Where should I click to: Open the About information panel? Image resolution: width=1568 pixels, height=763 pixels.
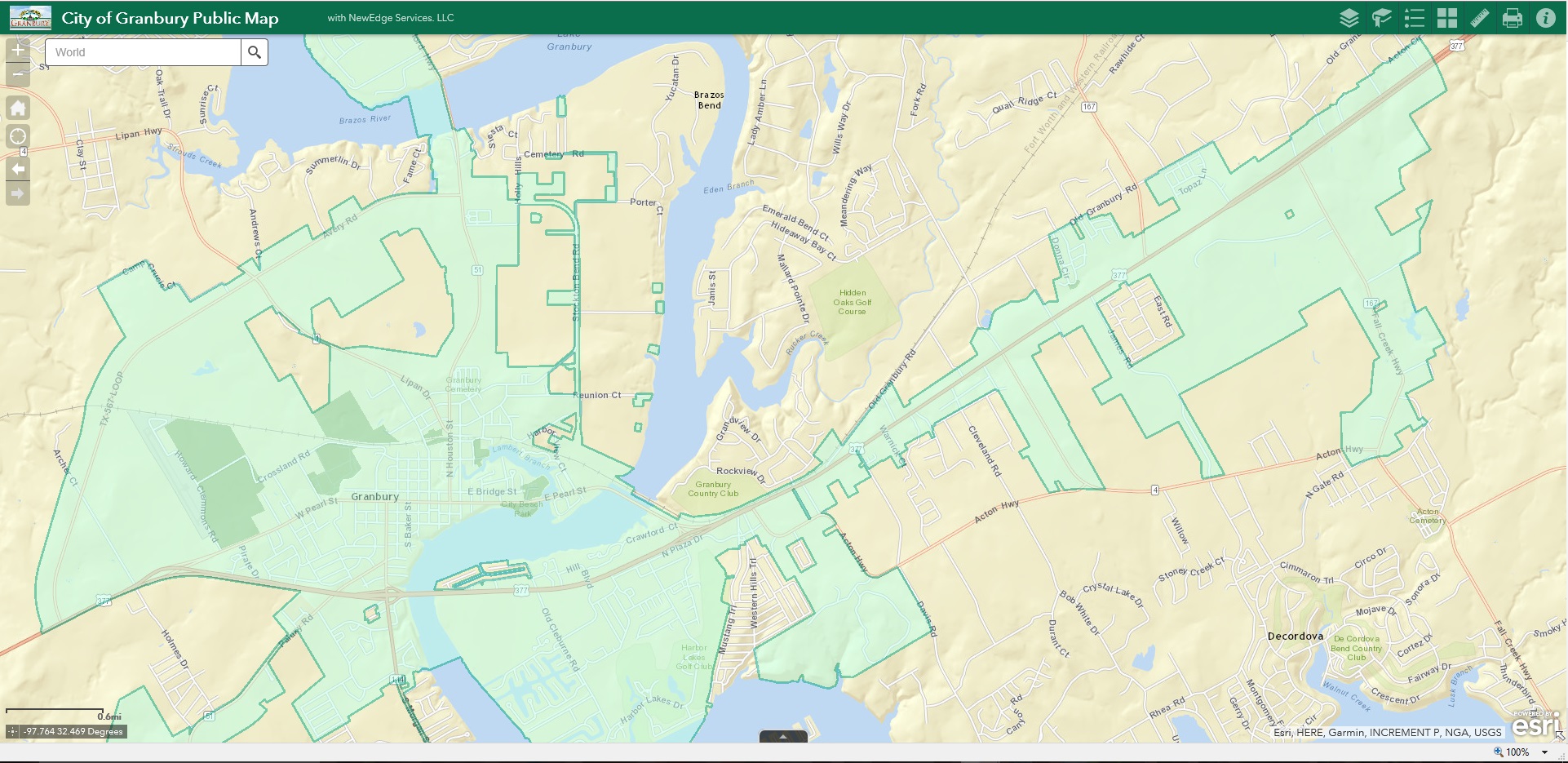click(1545, 17)
